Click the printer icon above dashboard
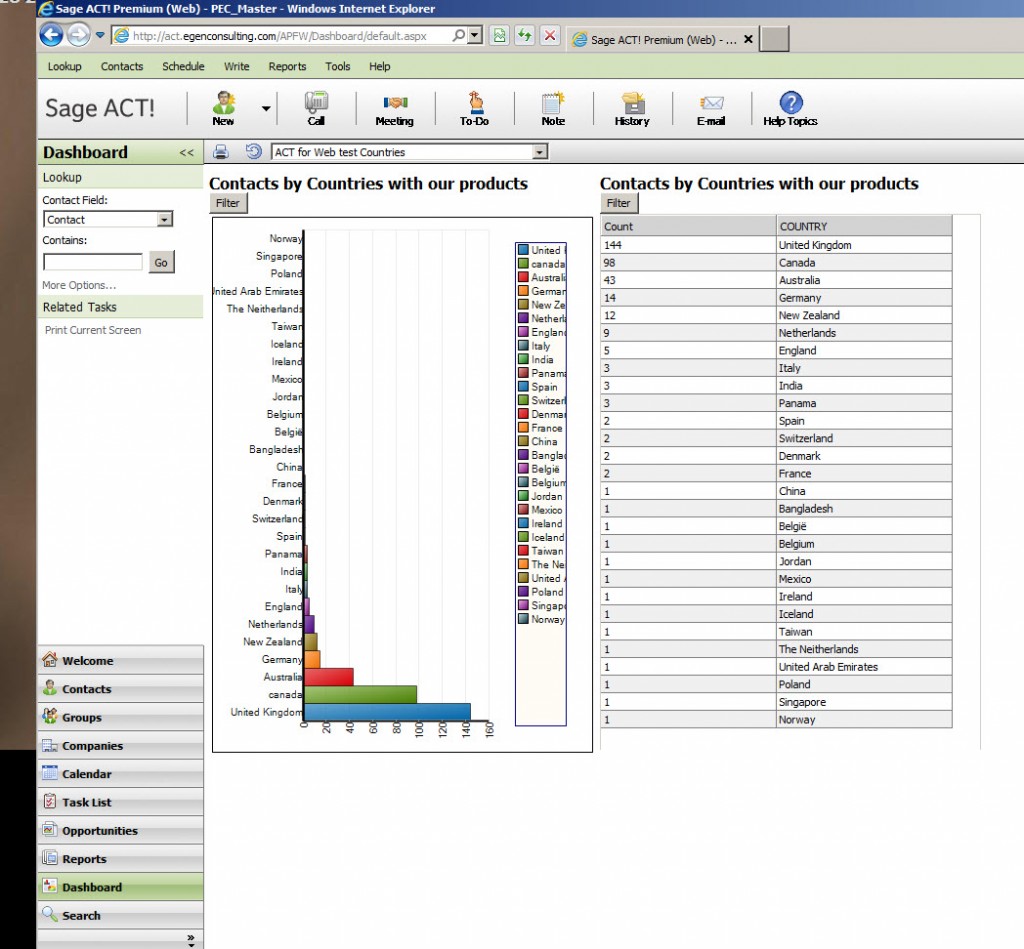The width and height of the screenshot is (1024, 949). pyautogui.click(x=221, y=152)
